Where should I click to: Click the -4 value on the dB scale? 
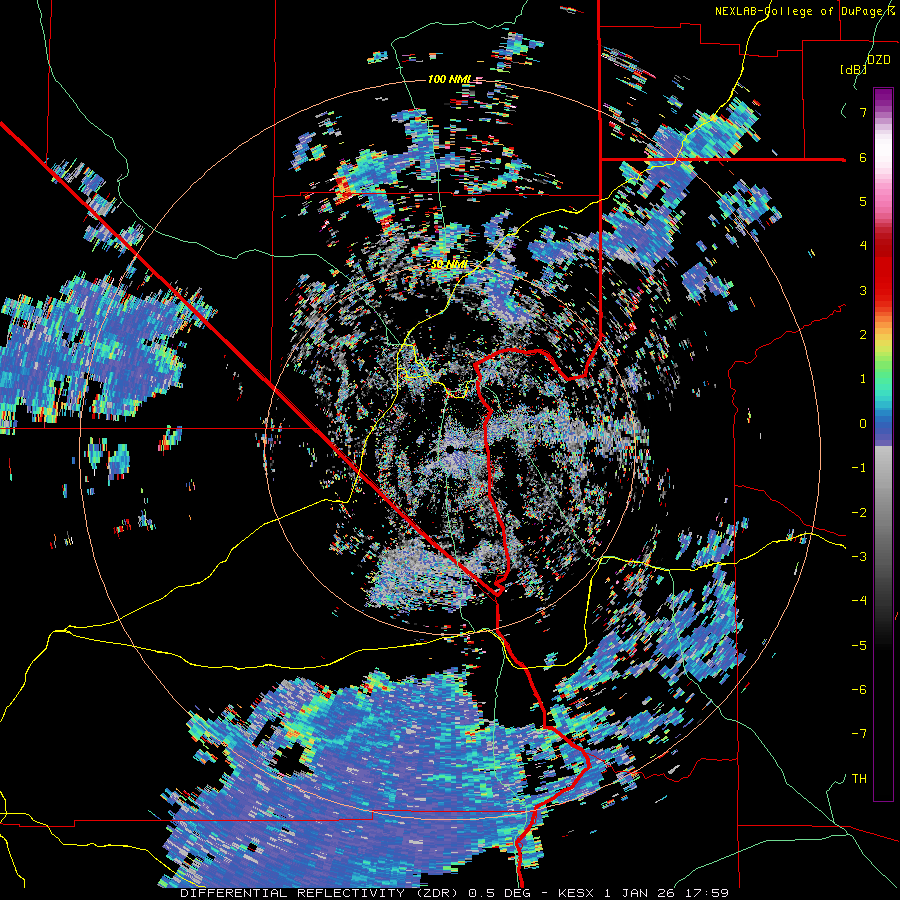(x=859, y=601)
